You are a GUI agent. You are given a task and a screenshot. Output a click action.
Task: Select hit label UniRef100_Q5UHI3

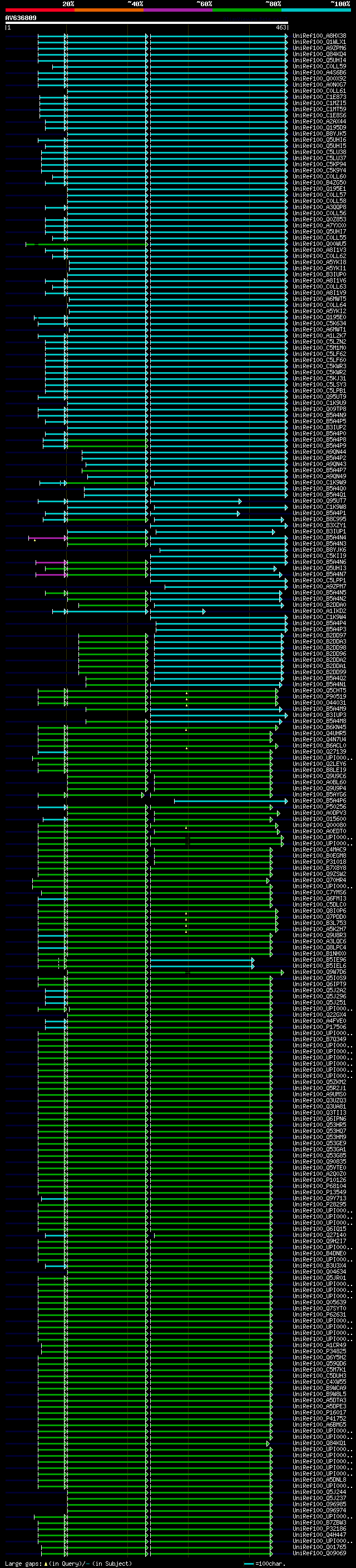point(319,568)
